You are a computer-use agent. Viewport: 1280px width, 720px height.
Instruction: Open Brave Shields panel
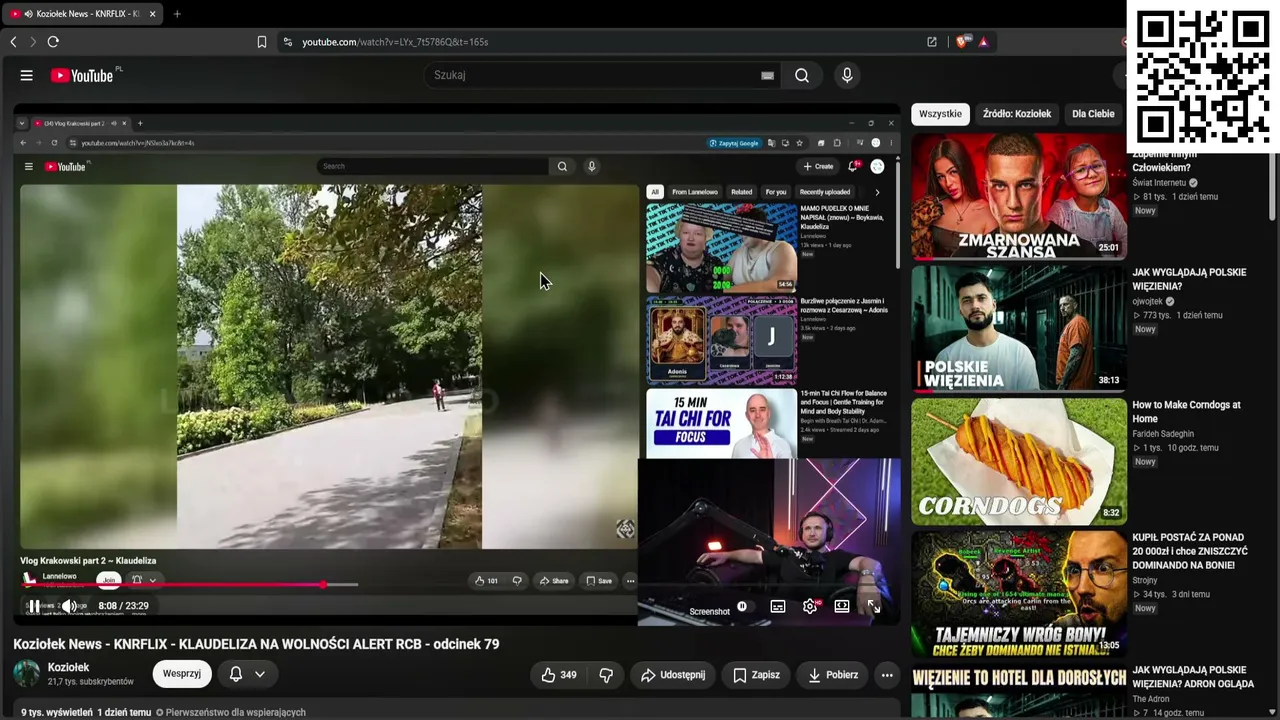point(962,42)
